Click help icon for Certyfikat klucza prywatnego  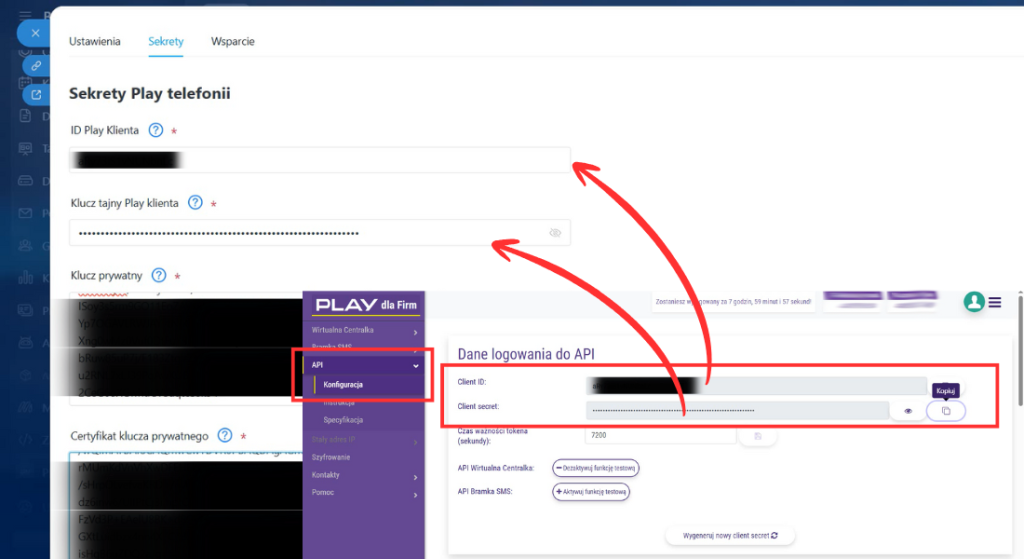pos(225,435)
